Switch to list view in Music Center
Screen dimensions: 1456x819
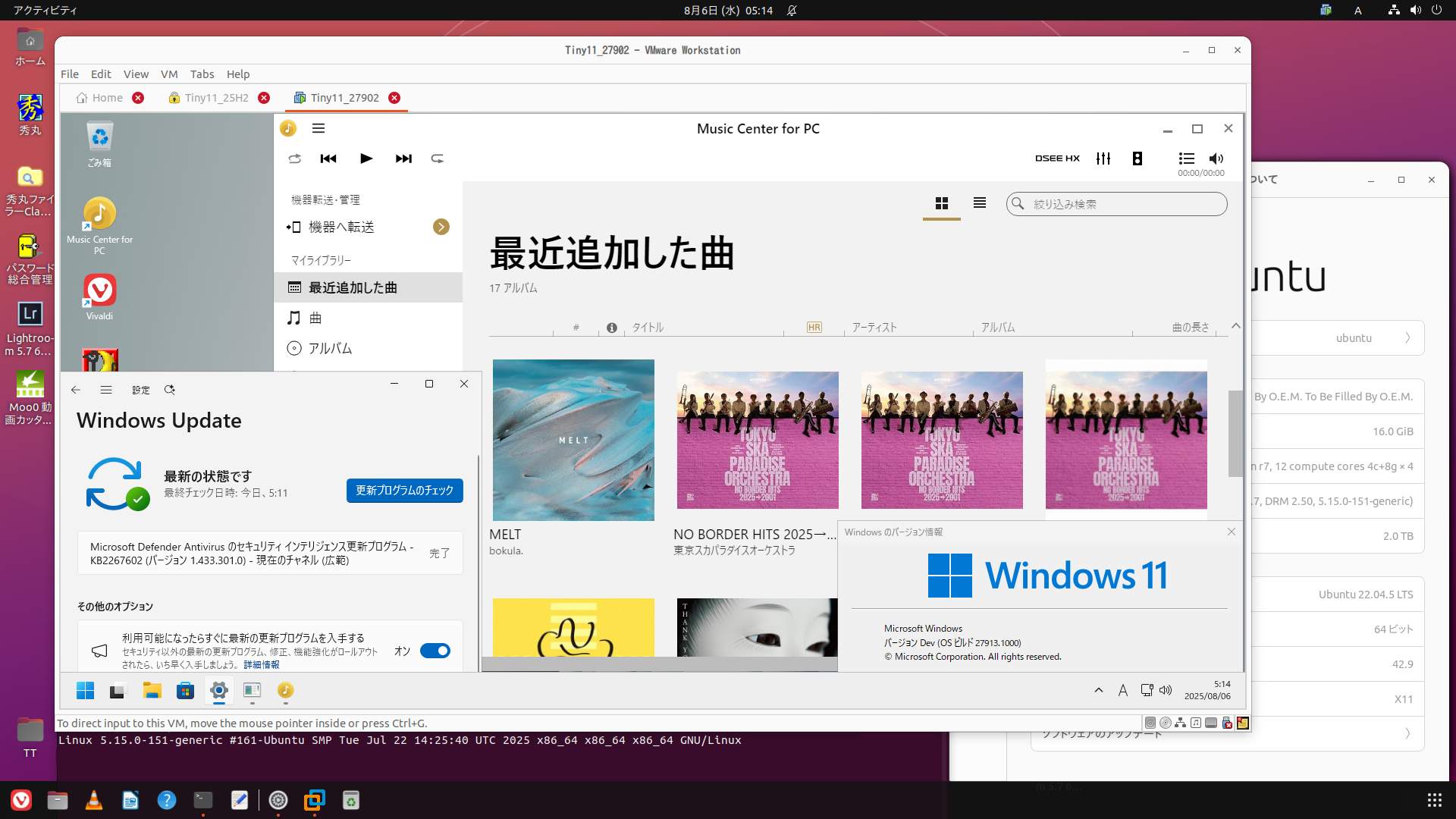pos(980,203)
